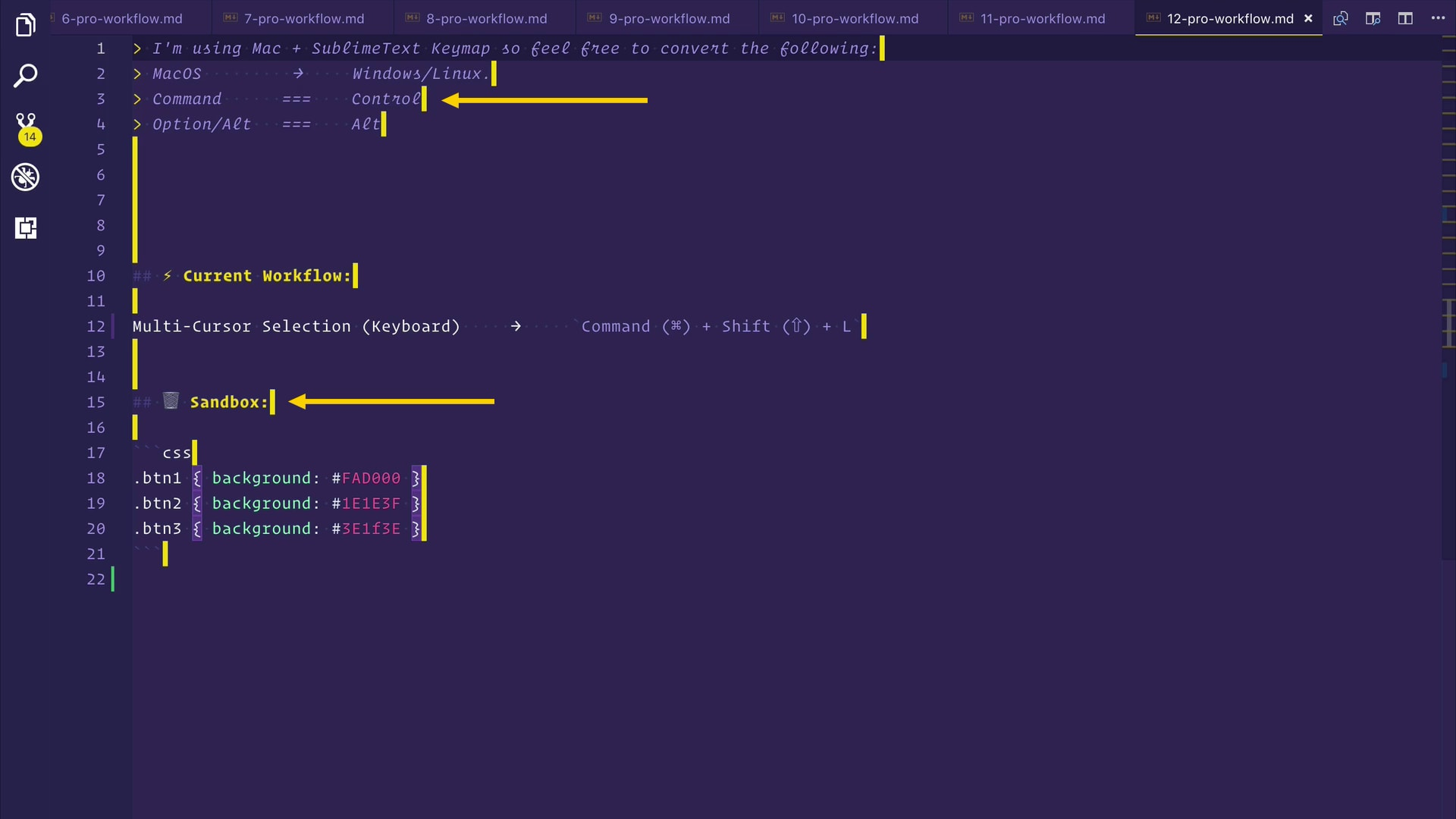Open preview to the side icon

point(1373,18)
